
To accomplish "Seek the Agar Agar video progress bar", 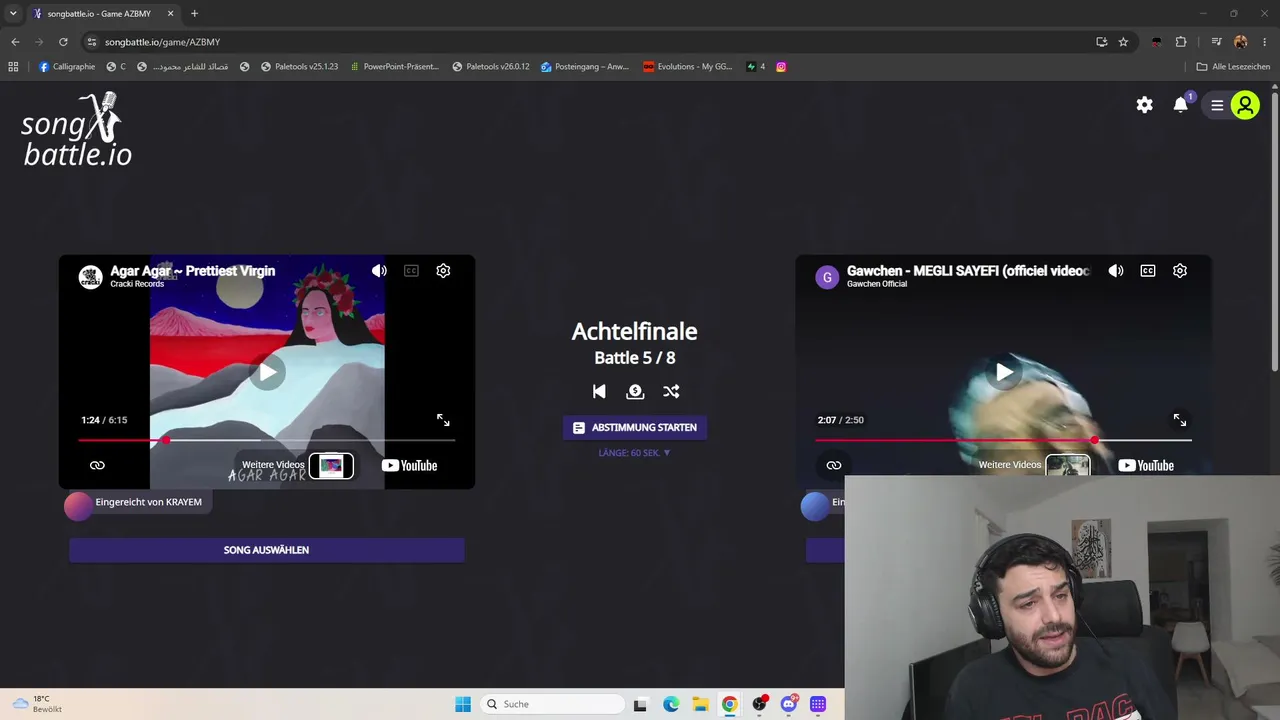I will pos(267,440).
